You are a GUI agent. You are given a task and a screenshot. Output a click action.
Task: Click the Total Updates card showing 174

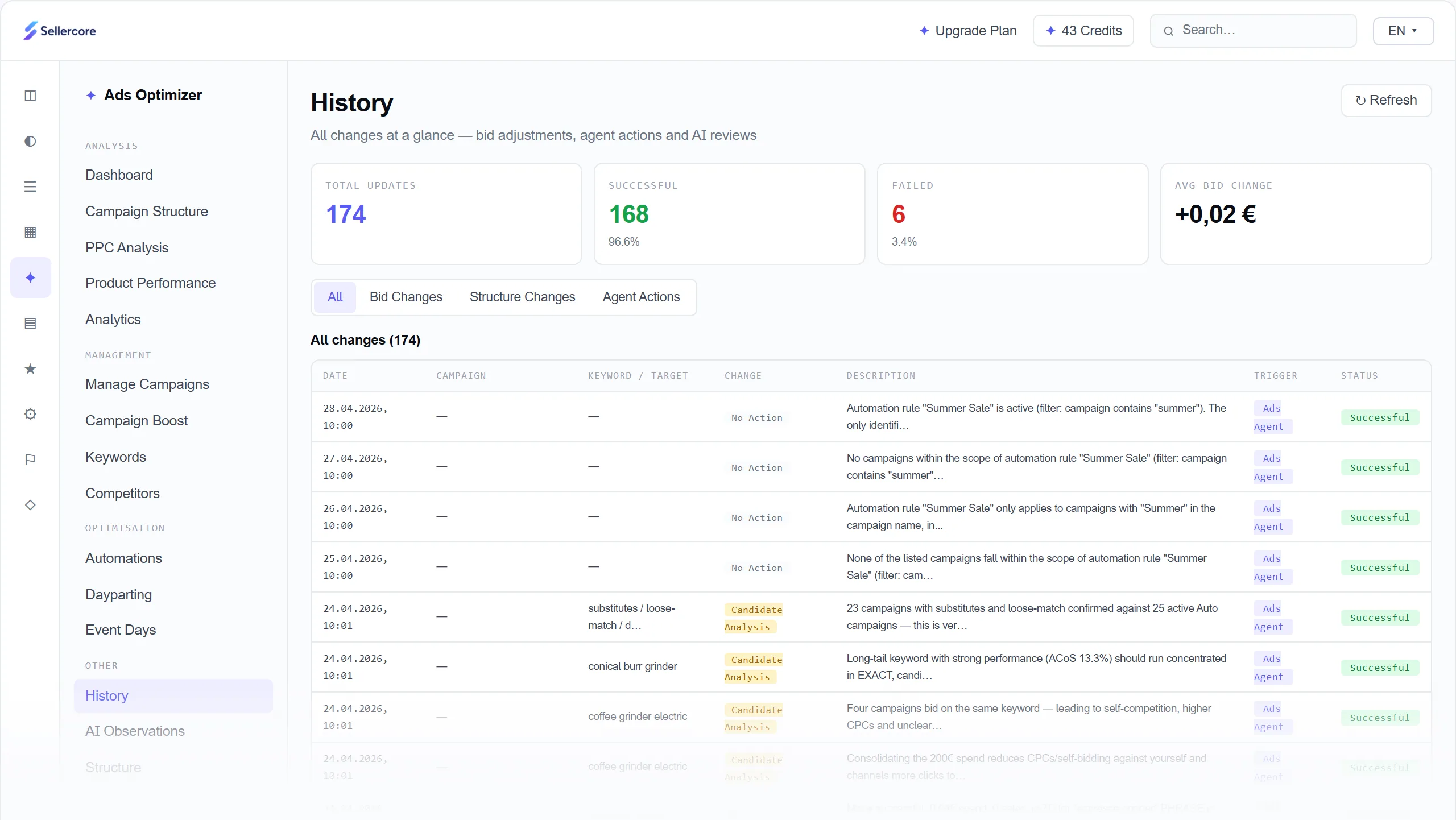click(446, 214)
